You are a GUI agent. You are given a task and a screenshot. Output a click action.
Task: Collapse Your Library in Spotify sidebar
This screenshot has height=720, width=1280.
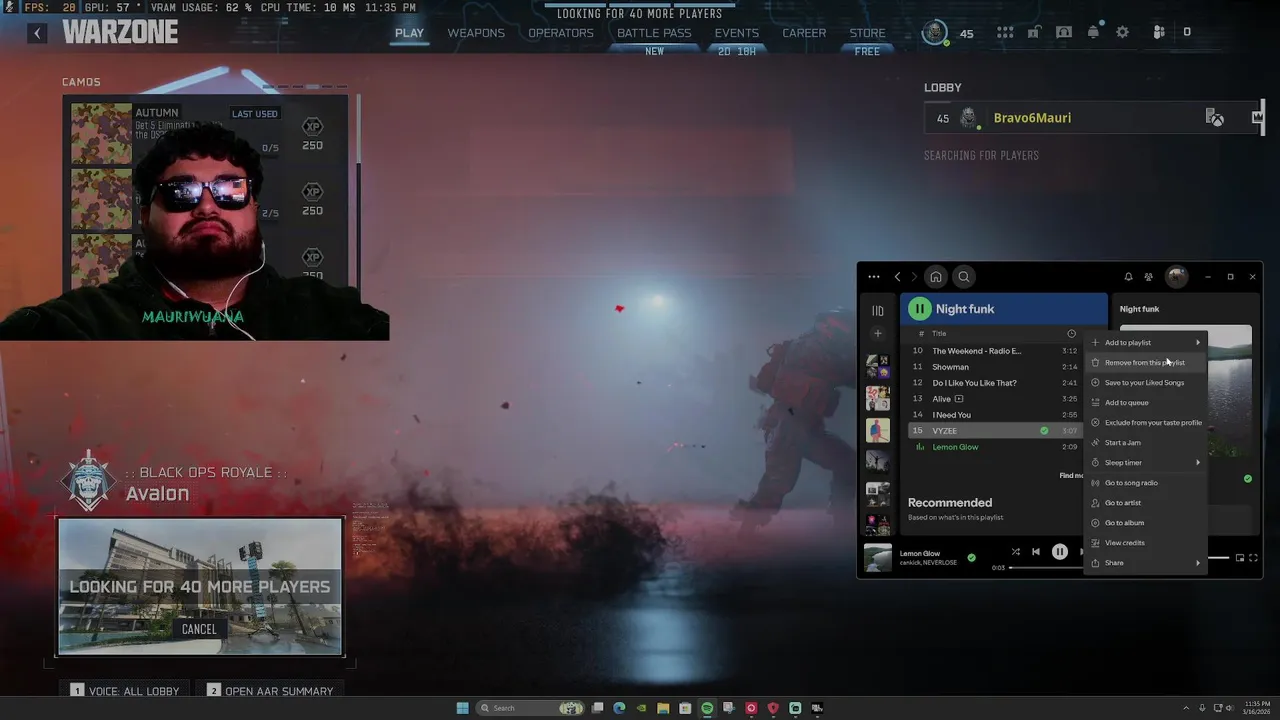pos(878,310)
